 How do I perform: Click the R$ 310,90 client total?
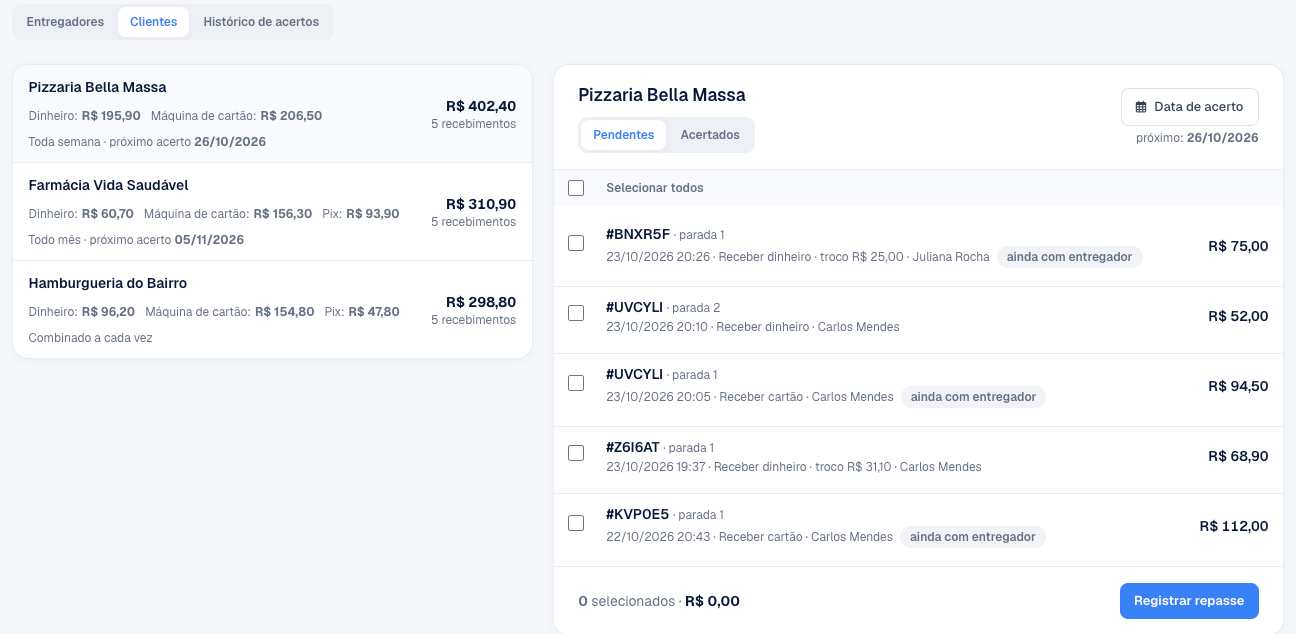coord(481,204)
